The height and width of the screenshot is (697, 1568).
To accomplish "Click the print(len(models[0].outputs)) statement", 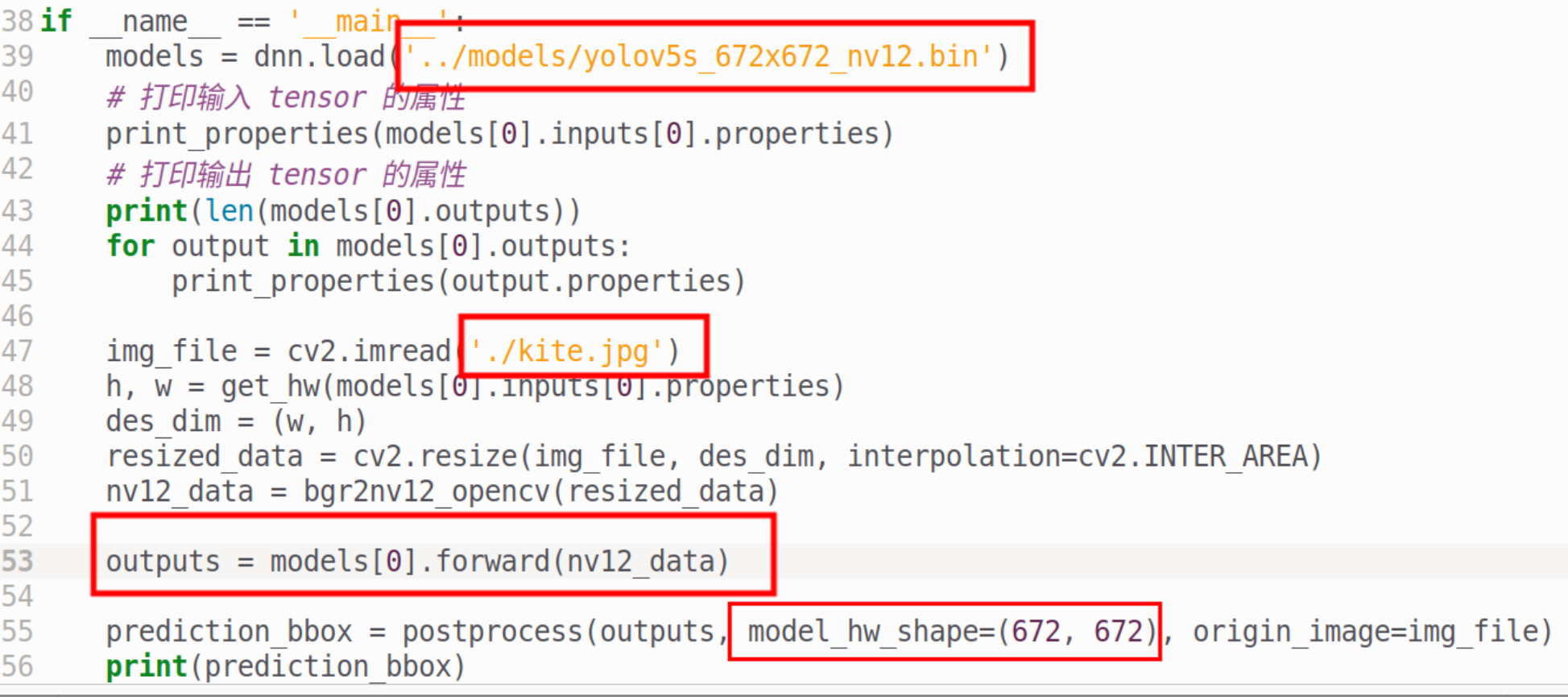I will [x=342, y=211].
